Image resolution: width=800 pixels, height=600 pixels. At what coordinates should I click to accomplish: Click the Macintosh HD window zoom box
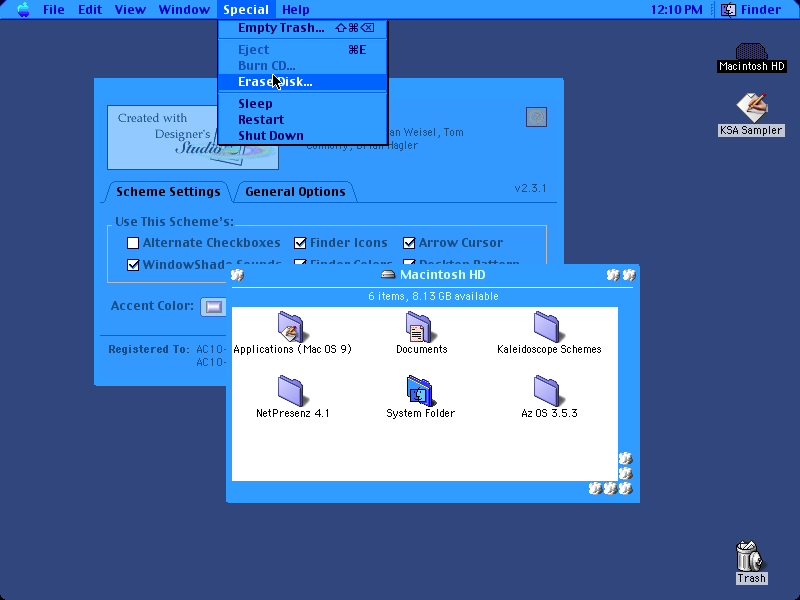613,275
